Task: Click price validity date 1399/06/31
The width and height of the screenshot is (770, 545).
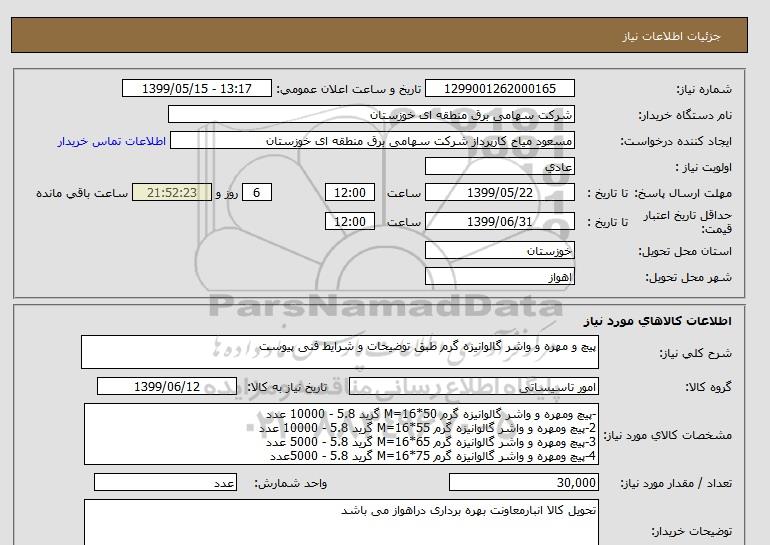Action: (500, 221)
